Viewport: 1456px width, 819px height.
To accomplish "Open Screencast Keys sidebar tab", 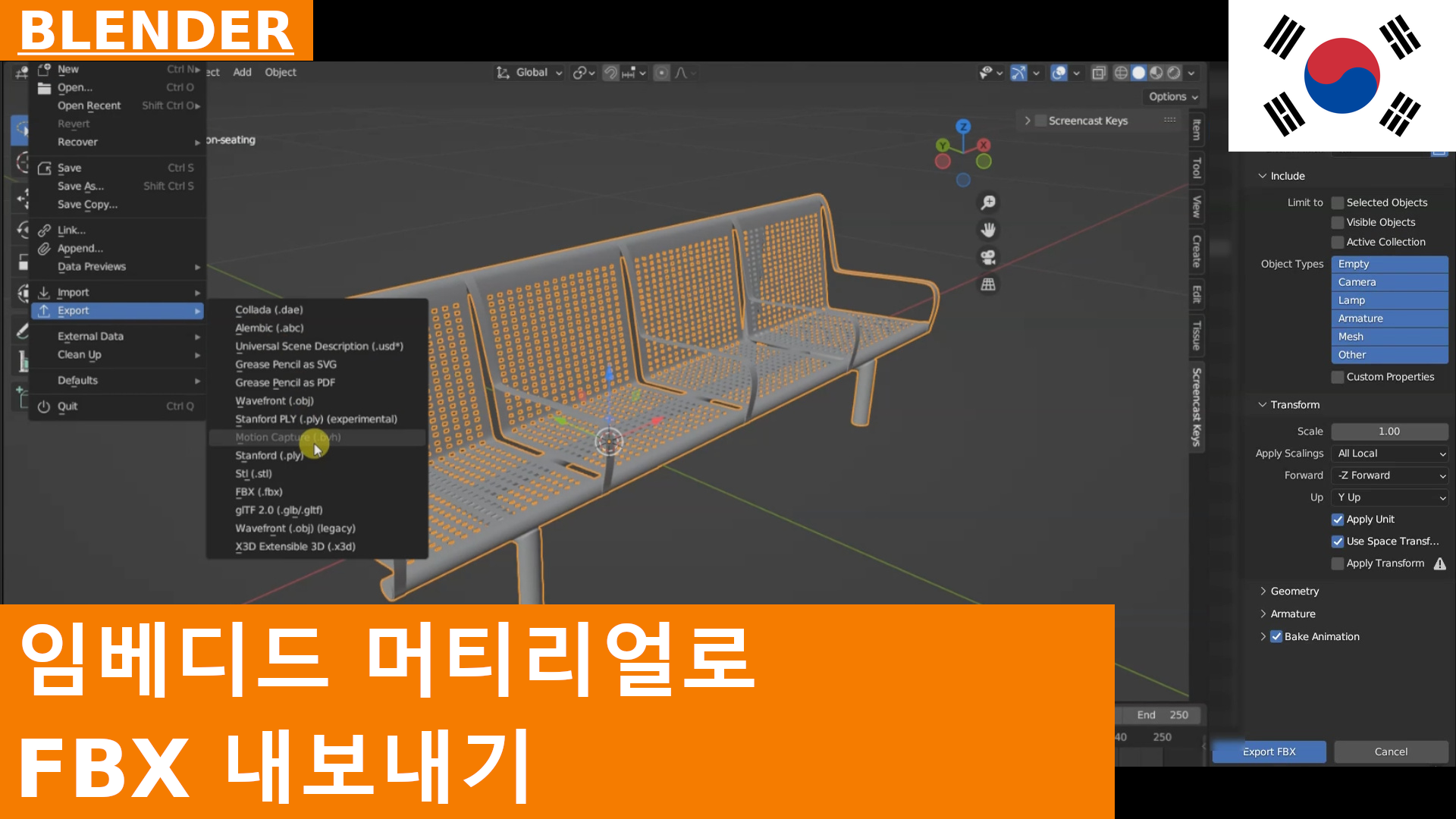I will [1196, 407].
